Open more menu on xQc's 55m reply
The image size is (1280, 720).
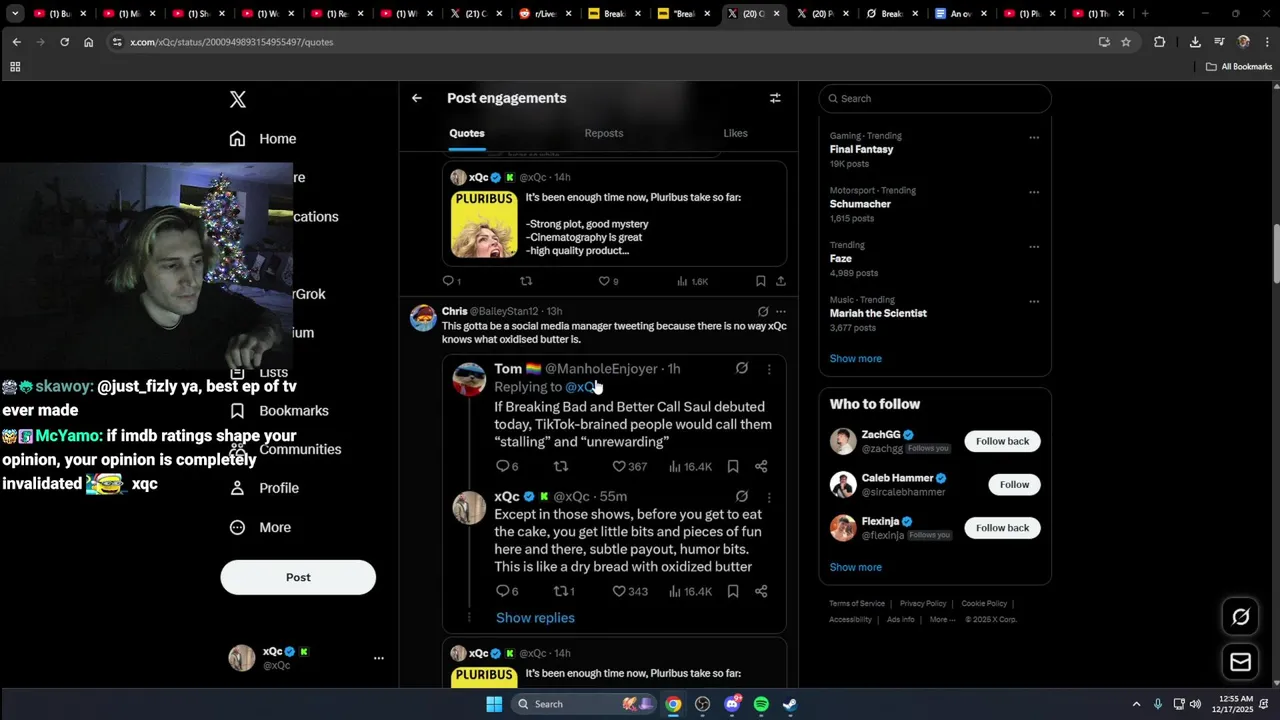[769, 497]
